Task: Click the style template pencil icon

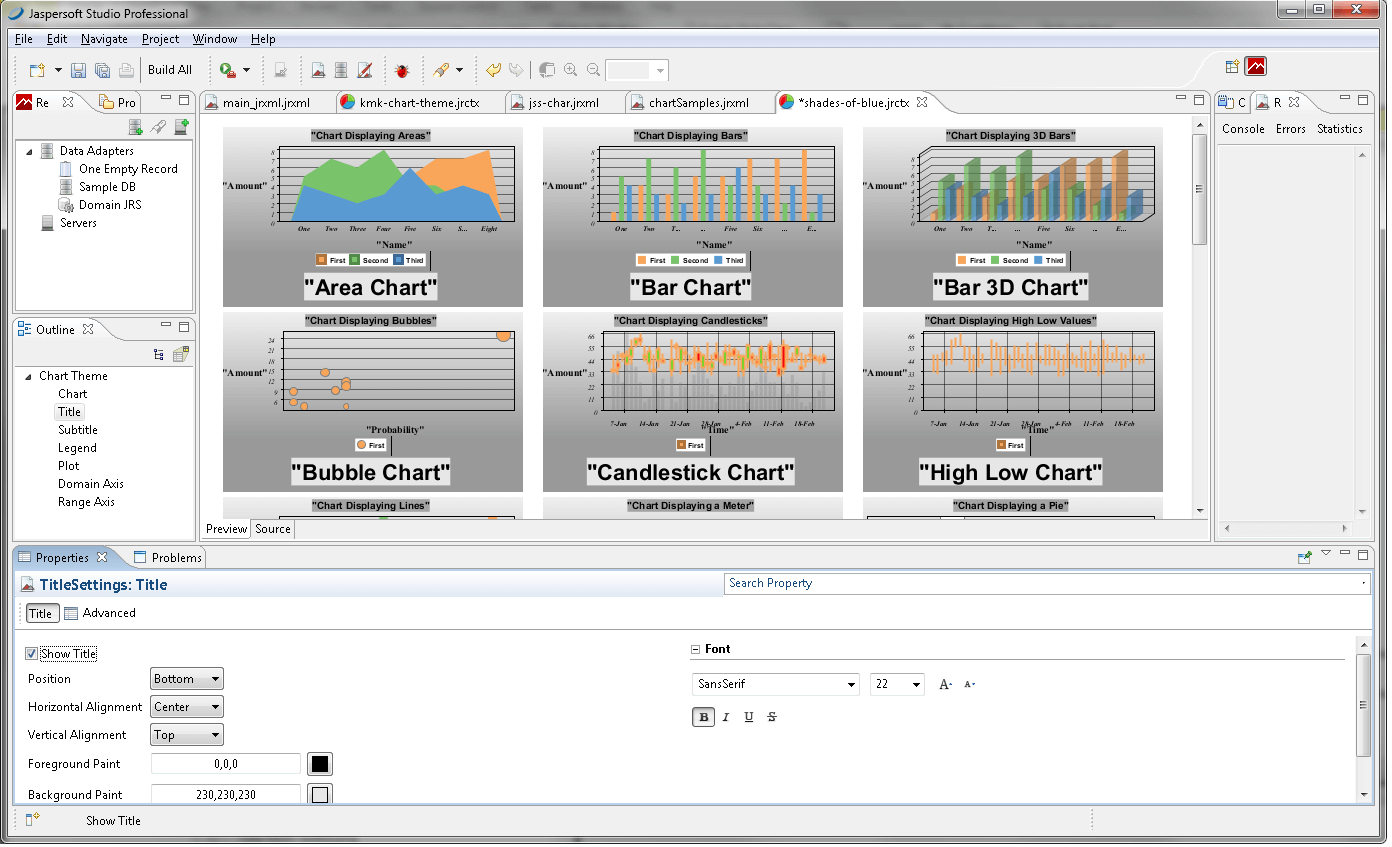Action: 365,70
